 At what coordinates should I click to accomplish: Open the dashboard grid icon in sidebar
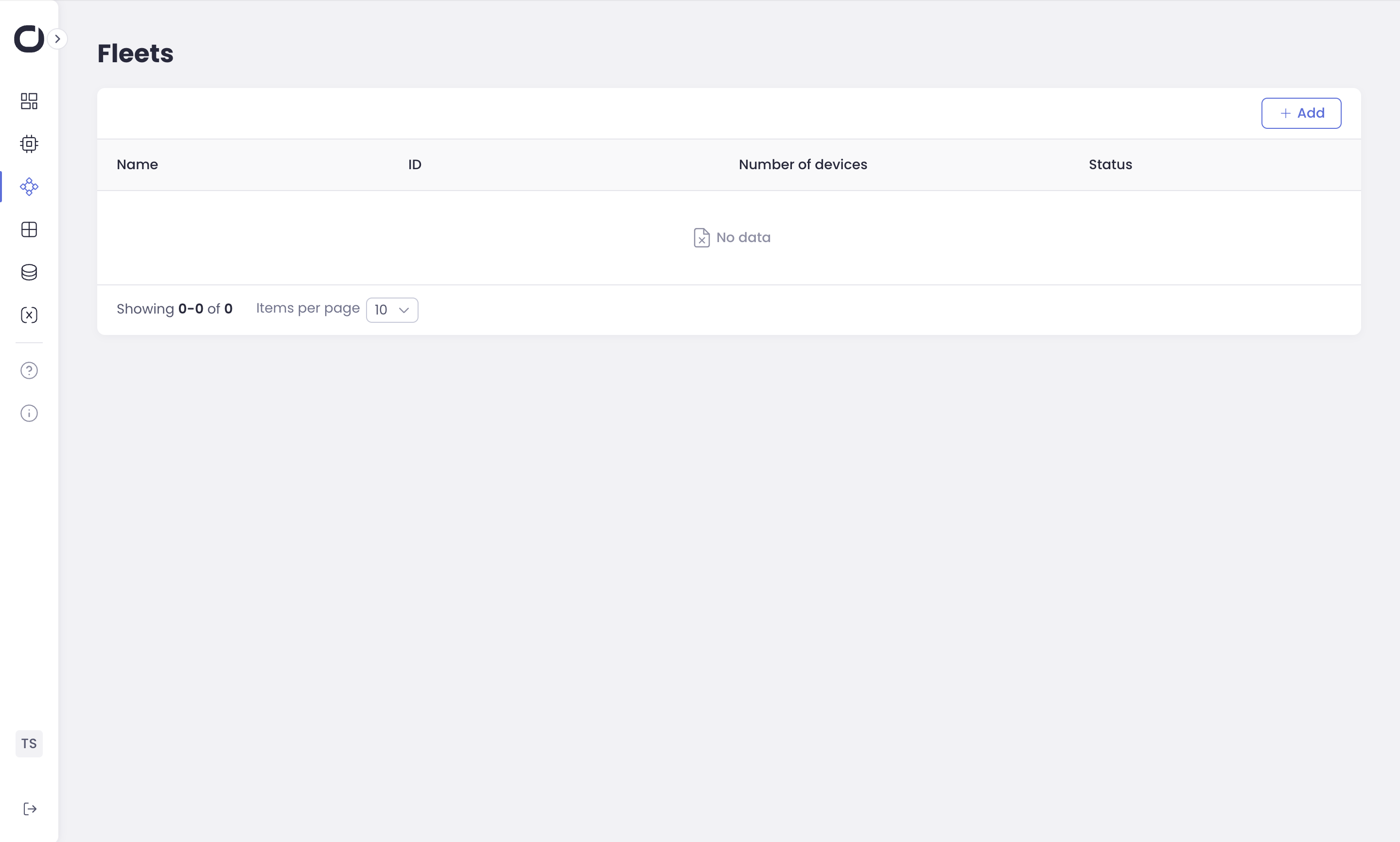(29, 101)
